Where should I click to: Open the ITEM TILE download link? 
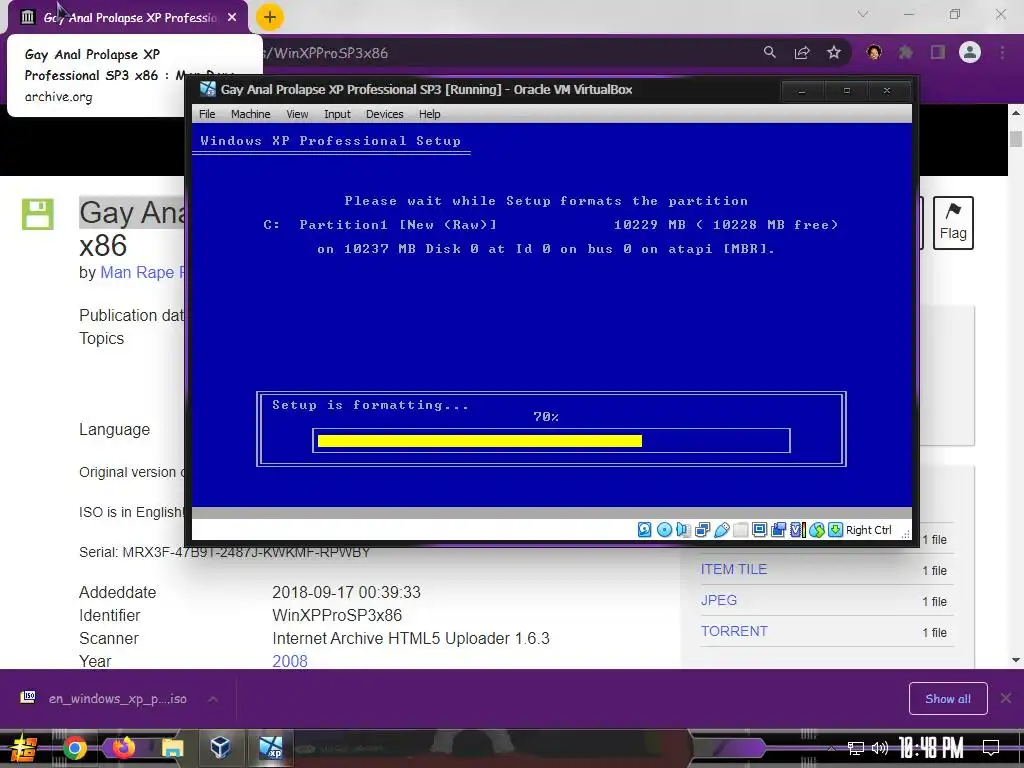point(734,569)
